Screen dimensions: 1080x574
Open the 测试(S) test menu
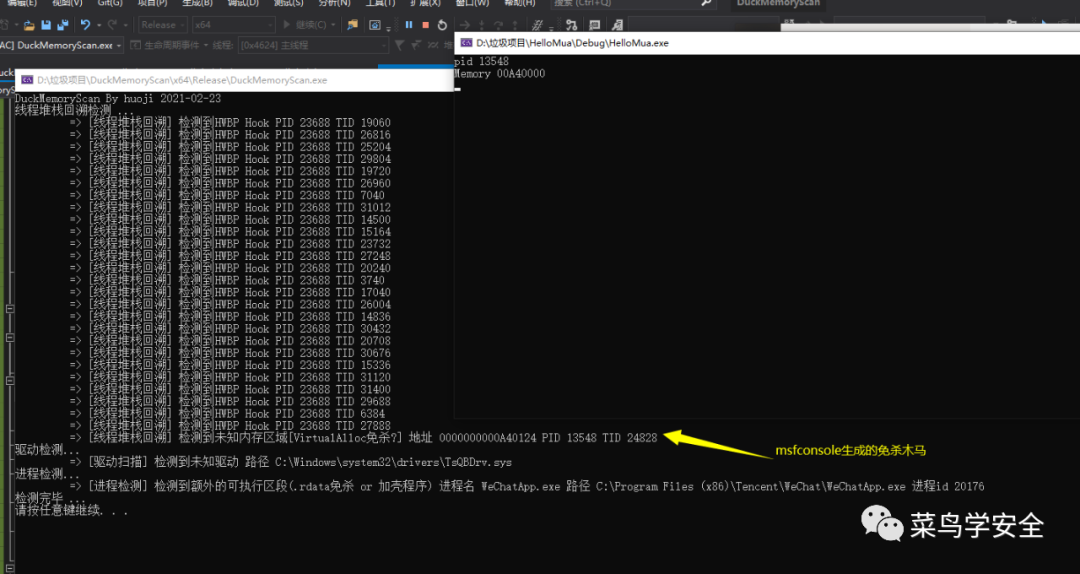click(288, 3)
